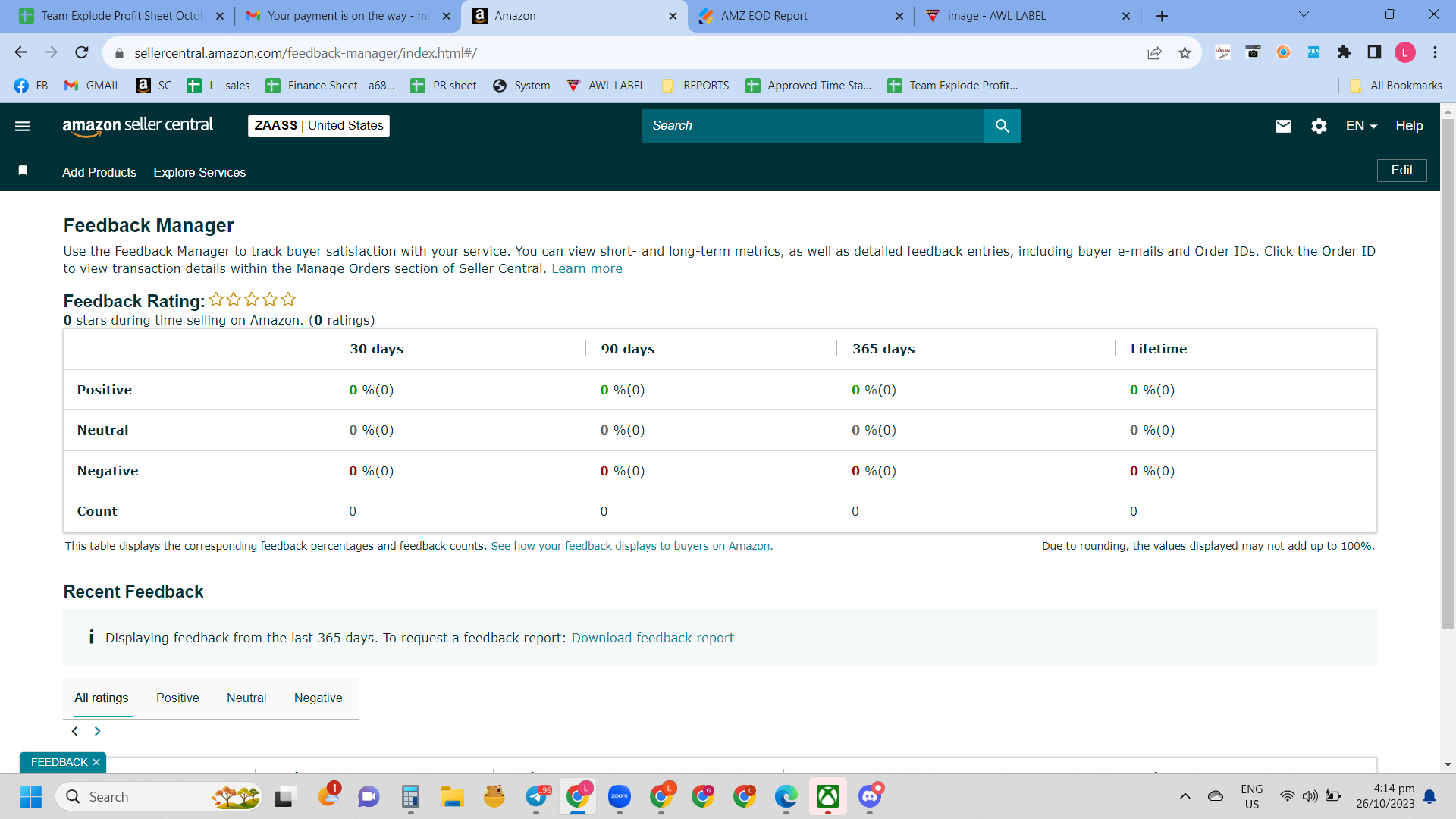Reload the current page

[x=82, y=52]
